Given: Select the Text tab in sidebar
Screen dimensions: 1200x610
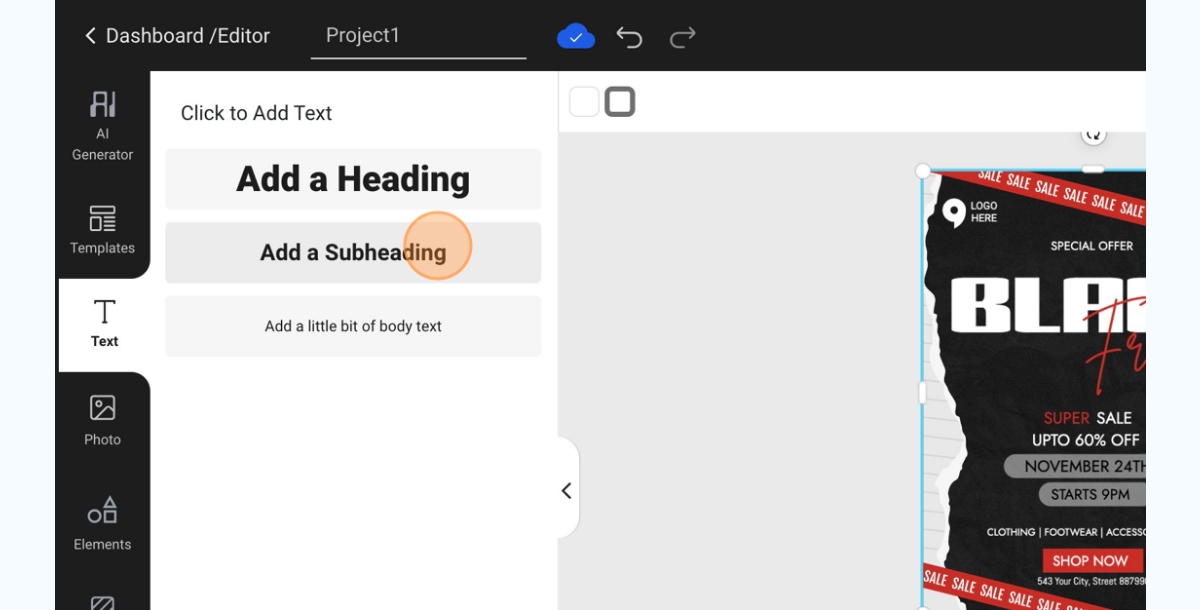Looking at the screenshot, I should click(104, 323).
